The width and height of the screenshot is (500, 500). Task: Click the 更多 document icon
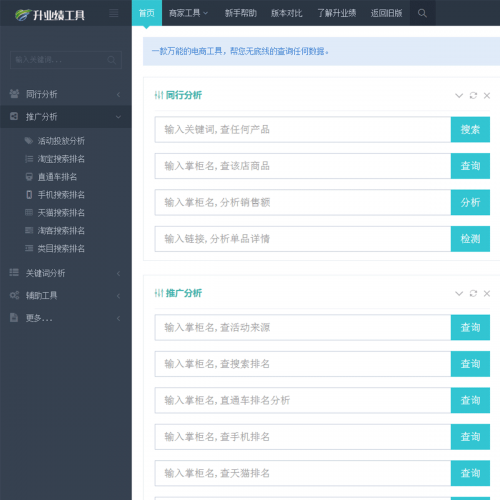point(14,318)
